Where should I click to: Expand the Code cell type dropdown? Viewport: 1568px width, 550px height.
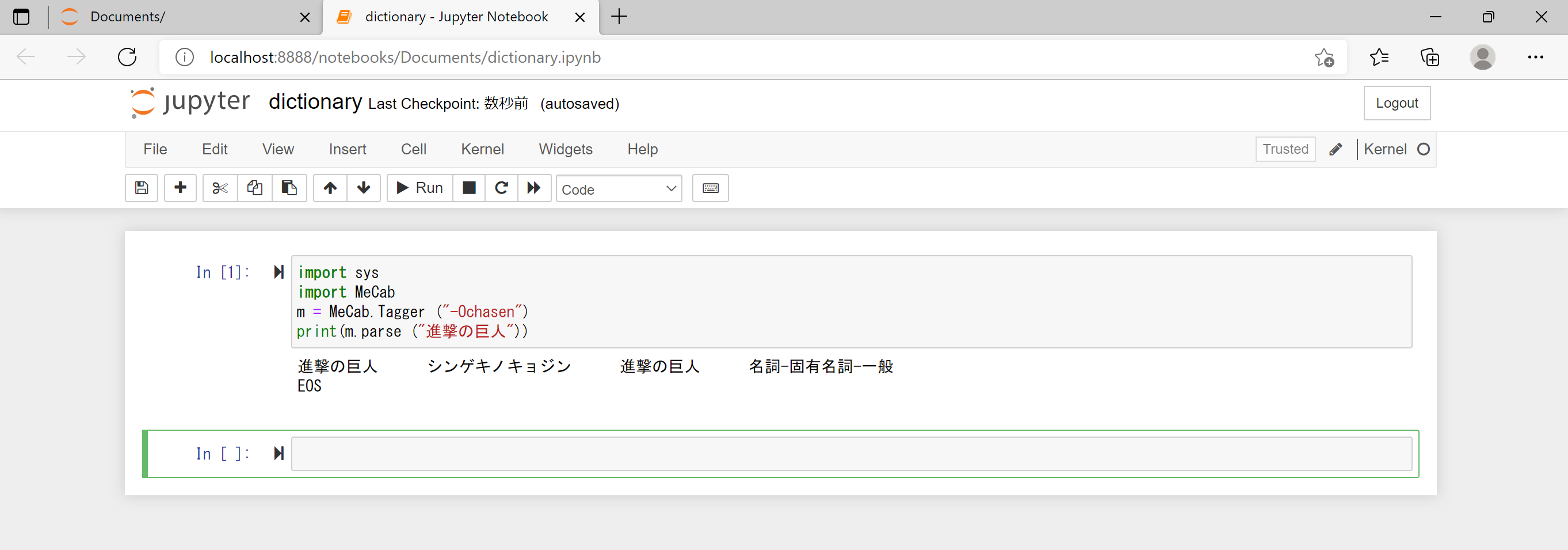click(619, 189)
